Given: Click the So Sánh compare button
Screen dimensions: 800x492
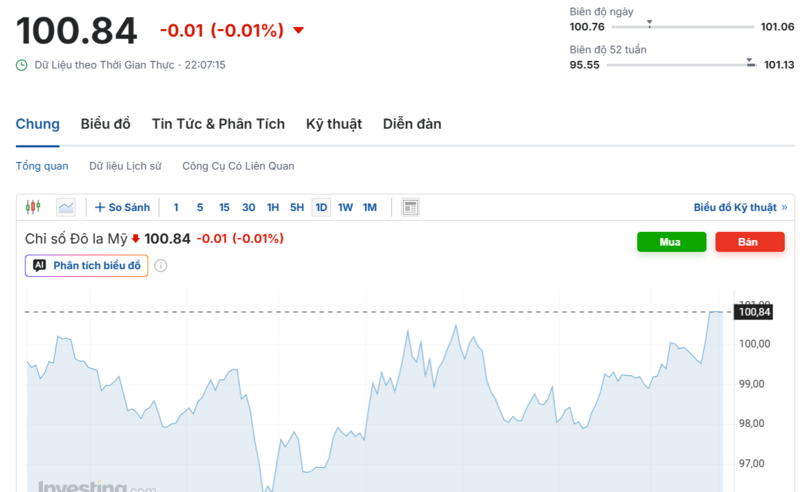Looking at the screenshot, I should 122,207.
